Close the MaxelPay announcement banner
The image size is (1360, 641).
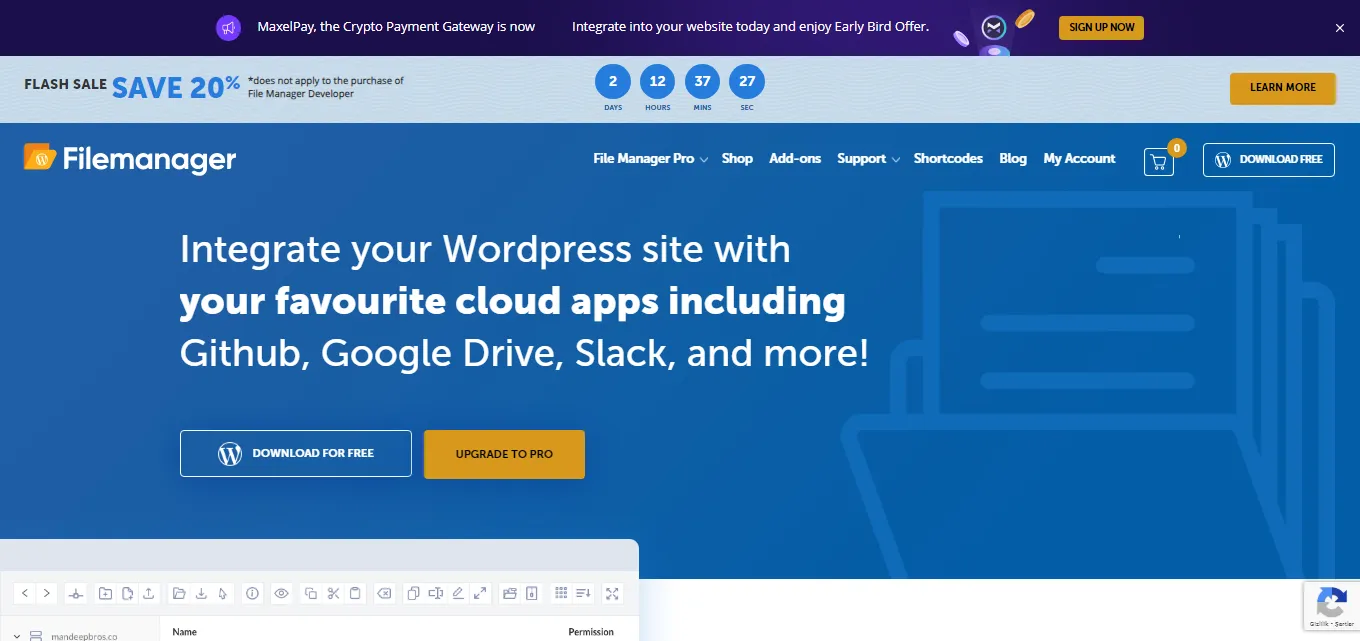tap(1340, 28)
